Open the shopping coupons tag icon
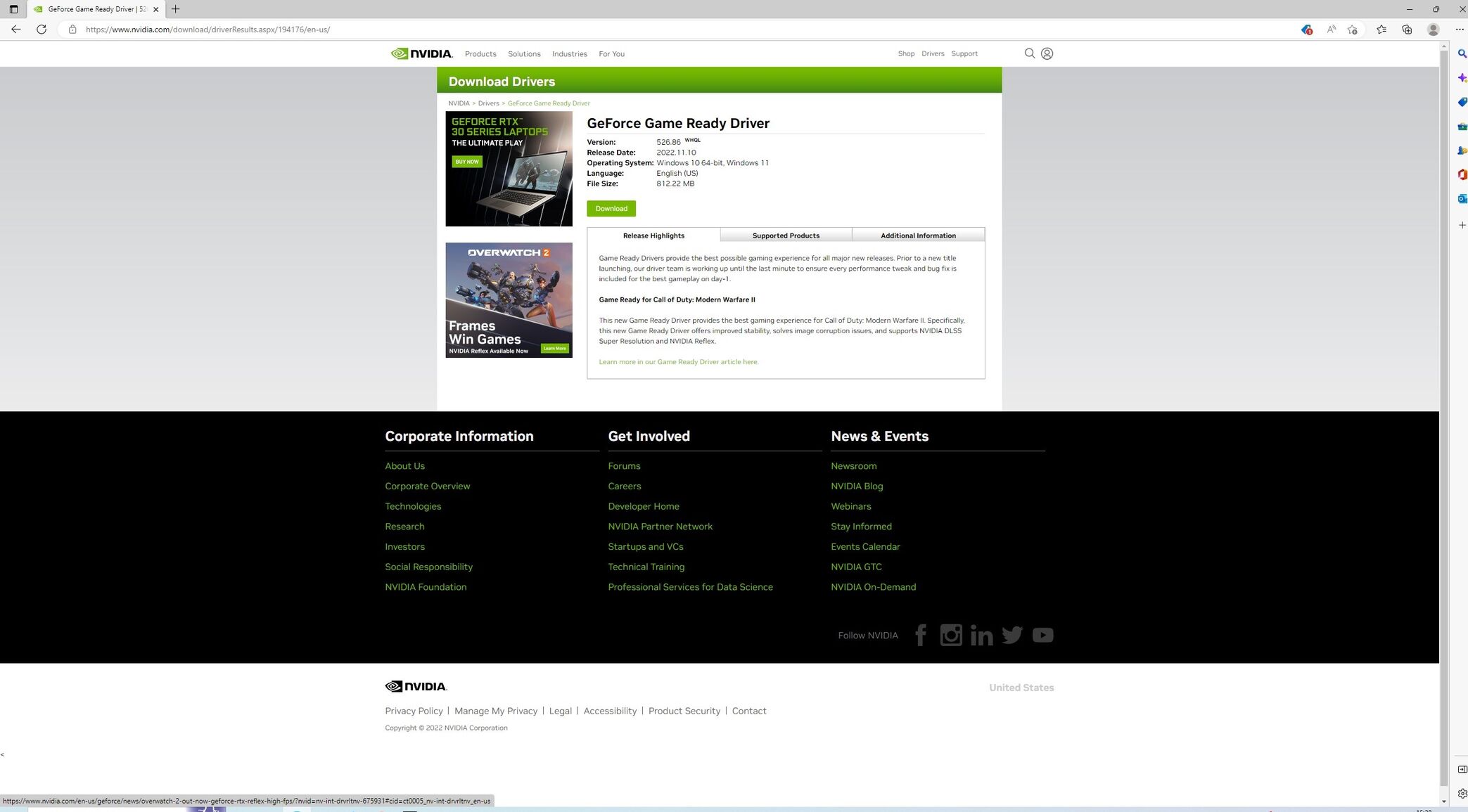The height and width of the screenshot is (812, 1468). (x=1306, y=30)
